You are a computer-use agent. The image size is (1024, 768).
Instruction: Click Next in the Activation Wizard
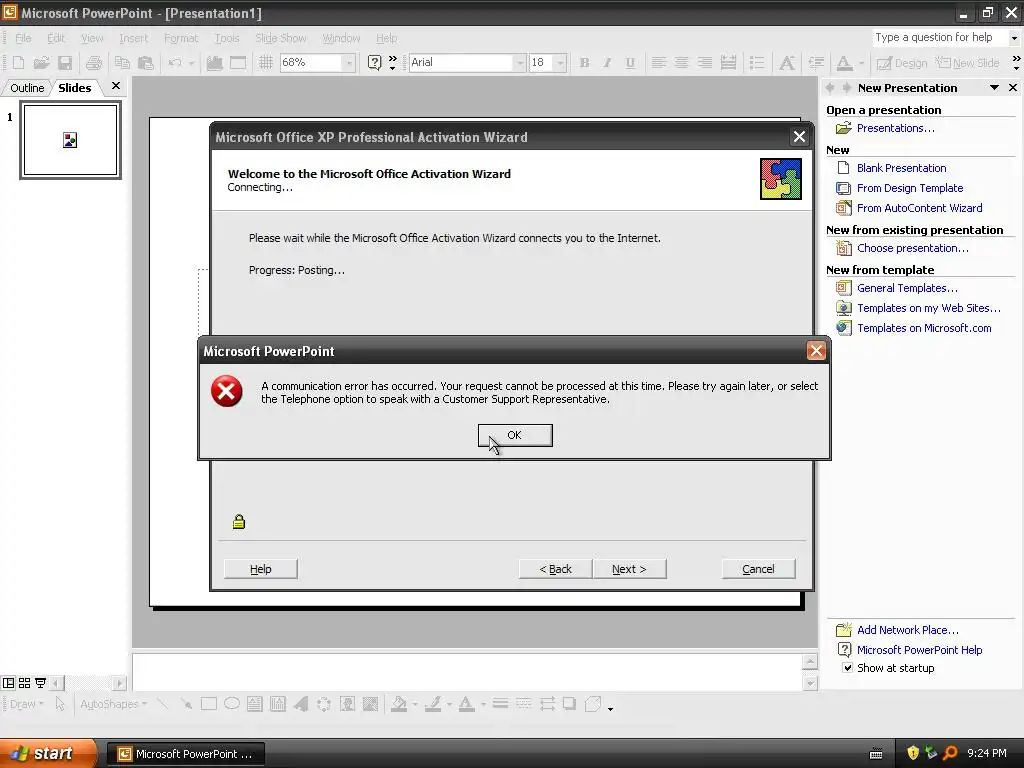point(630,569)
